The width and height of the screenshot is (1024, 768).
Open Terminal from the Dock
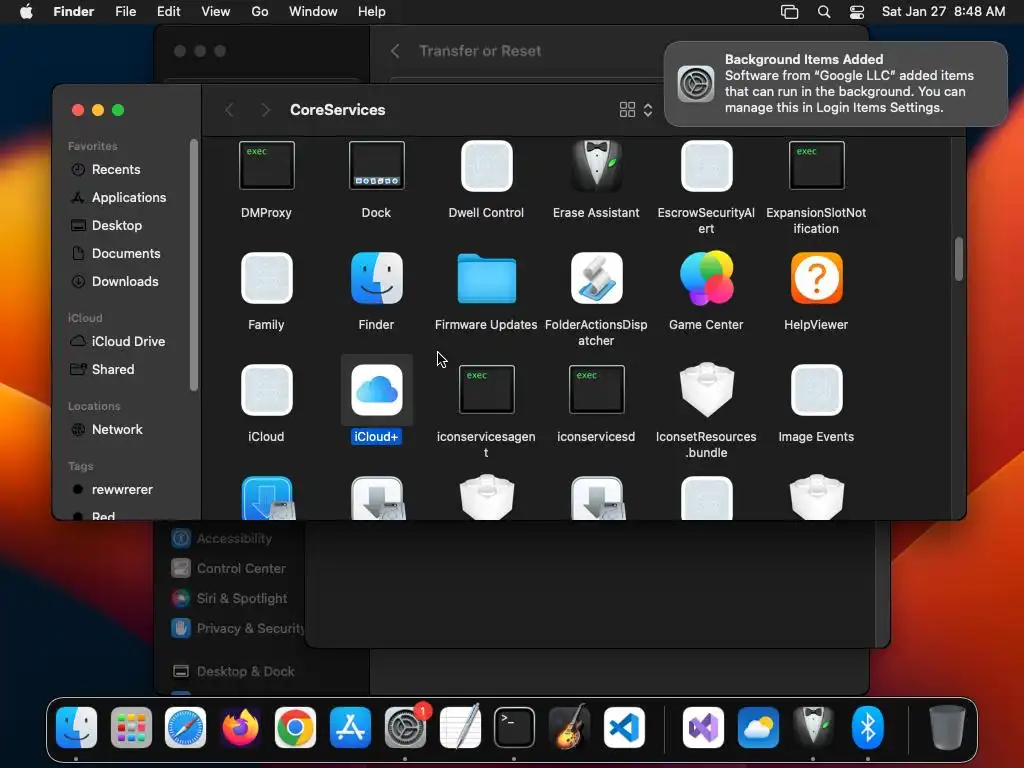515,727
